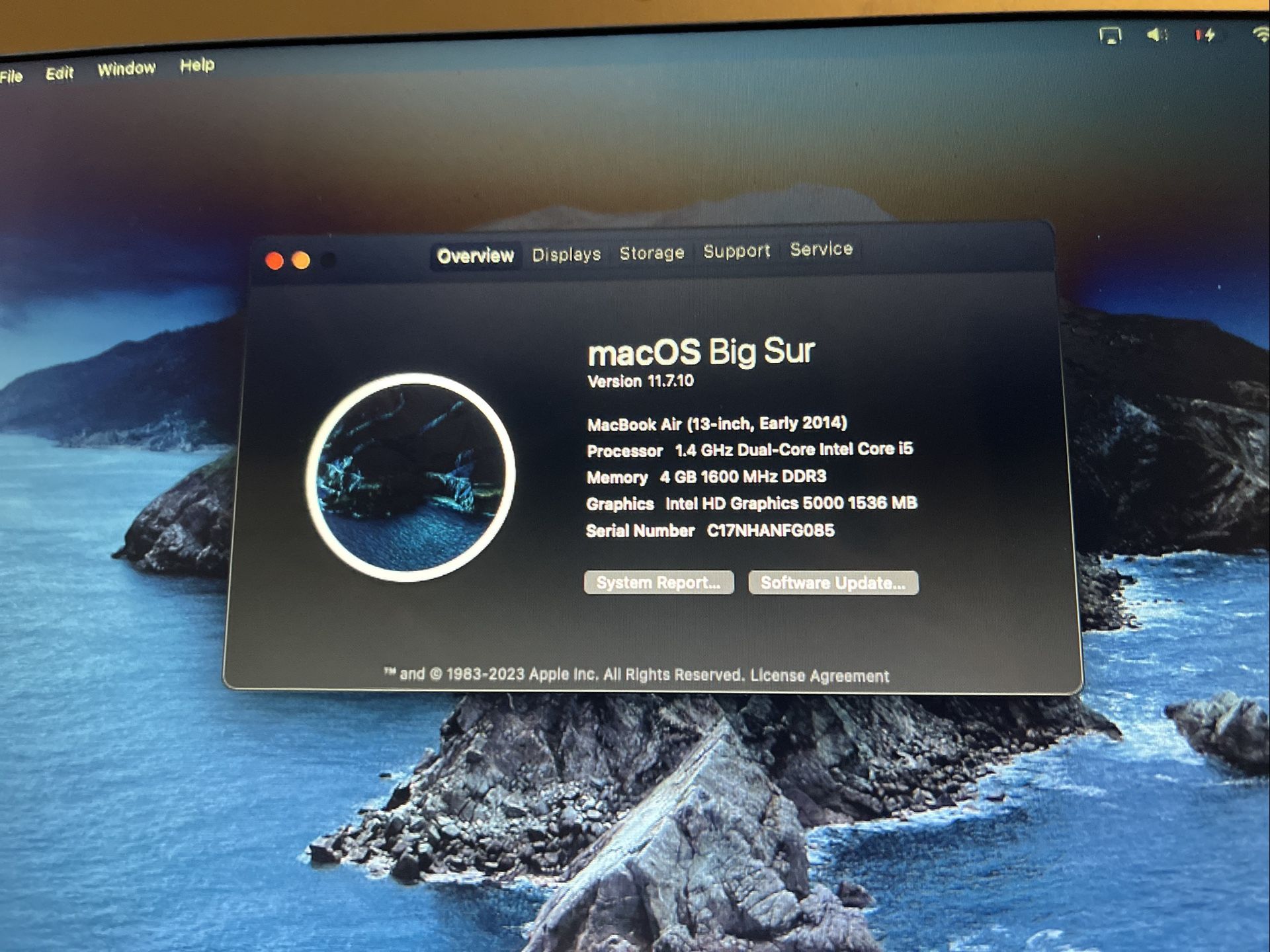Switch to the Displays tab

click(566, 254)
